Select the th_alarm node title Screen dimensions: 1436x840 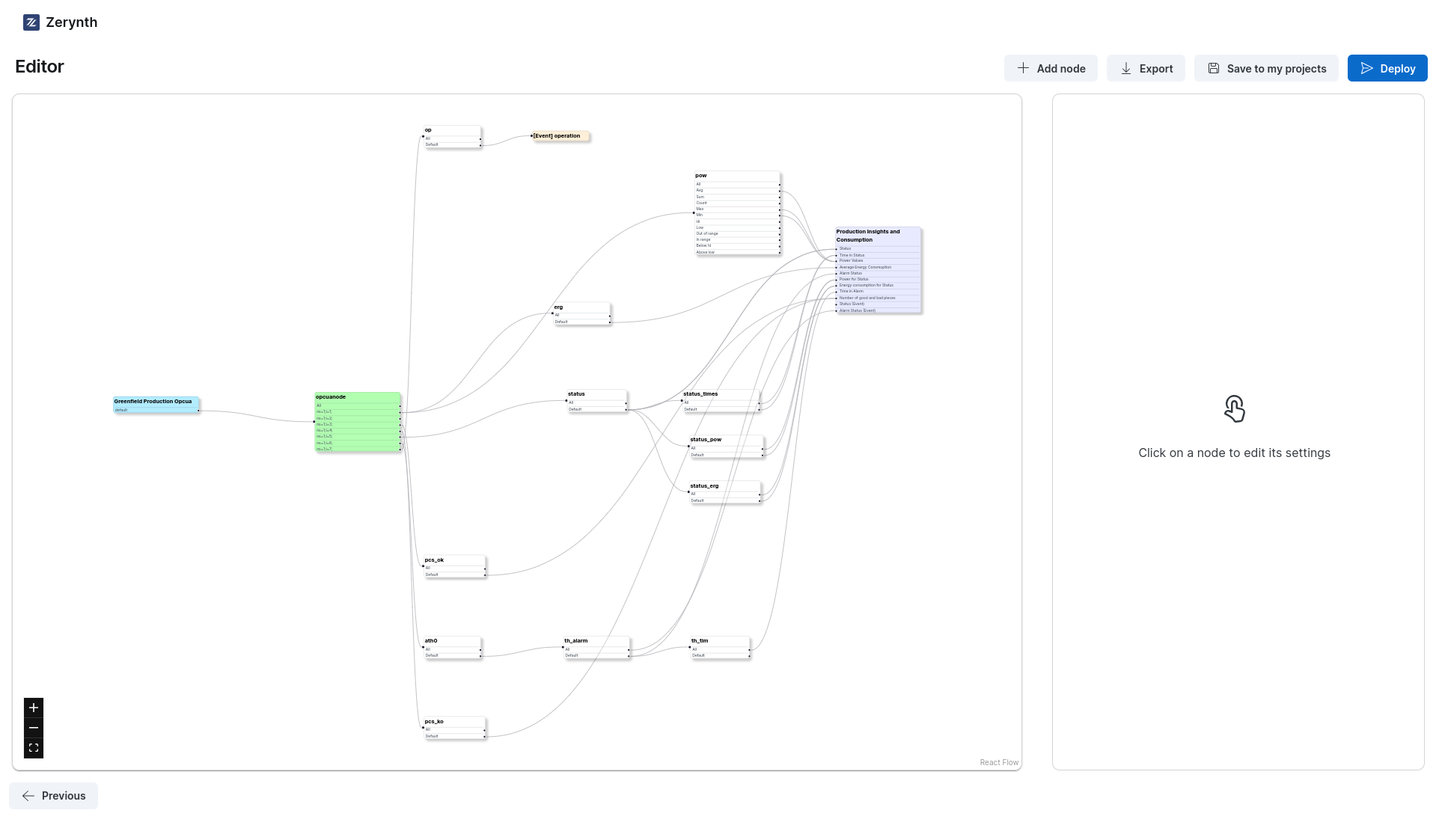[576, 641]
